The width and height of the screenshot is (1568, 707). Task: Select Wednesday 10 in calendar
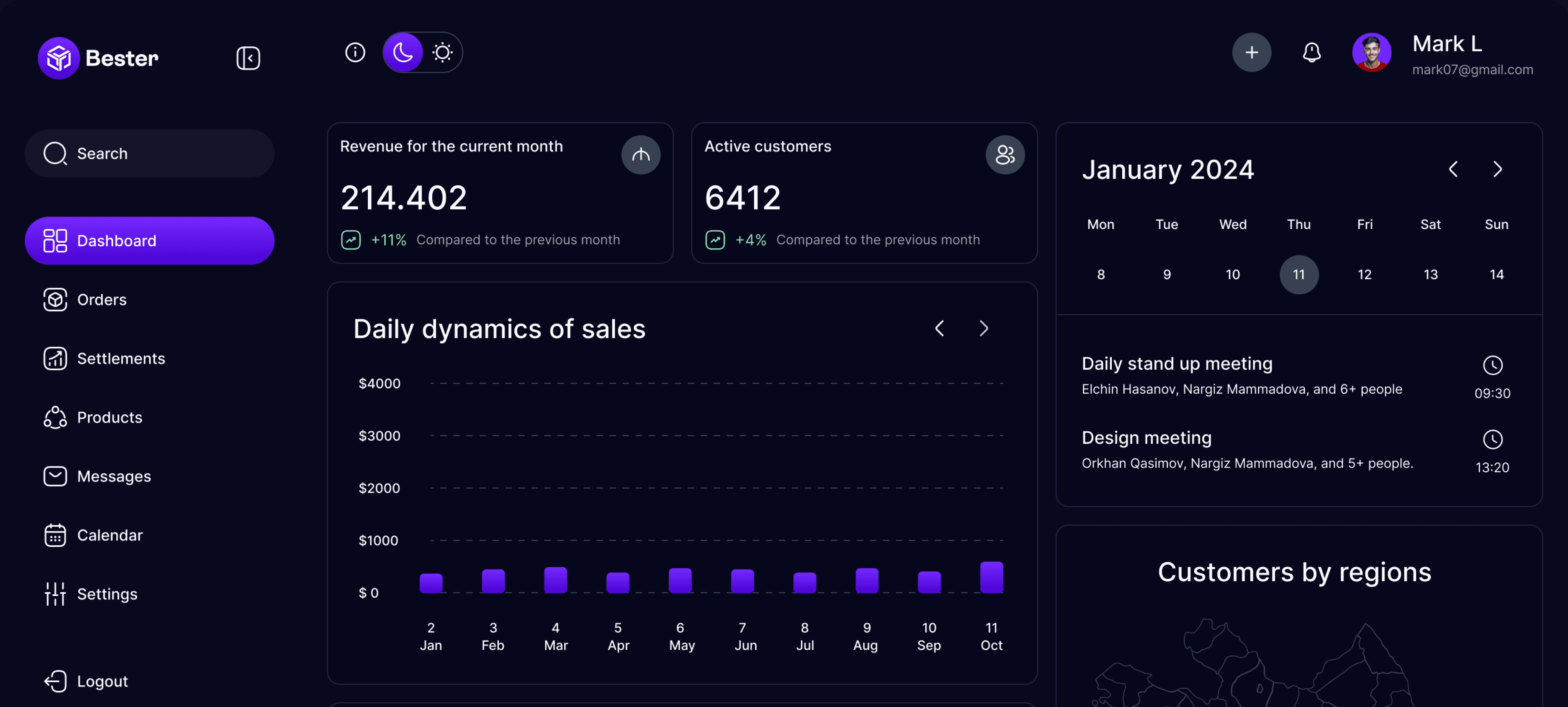[x=1233, y=275]
